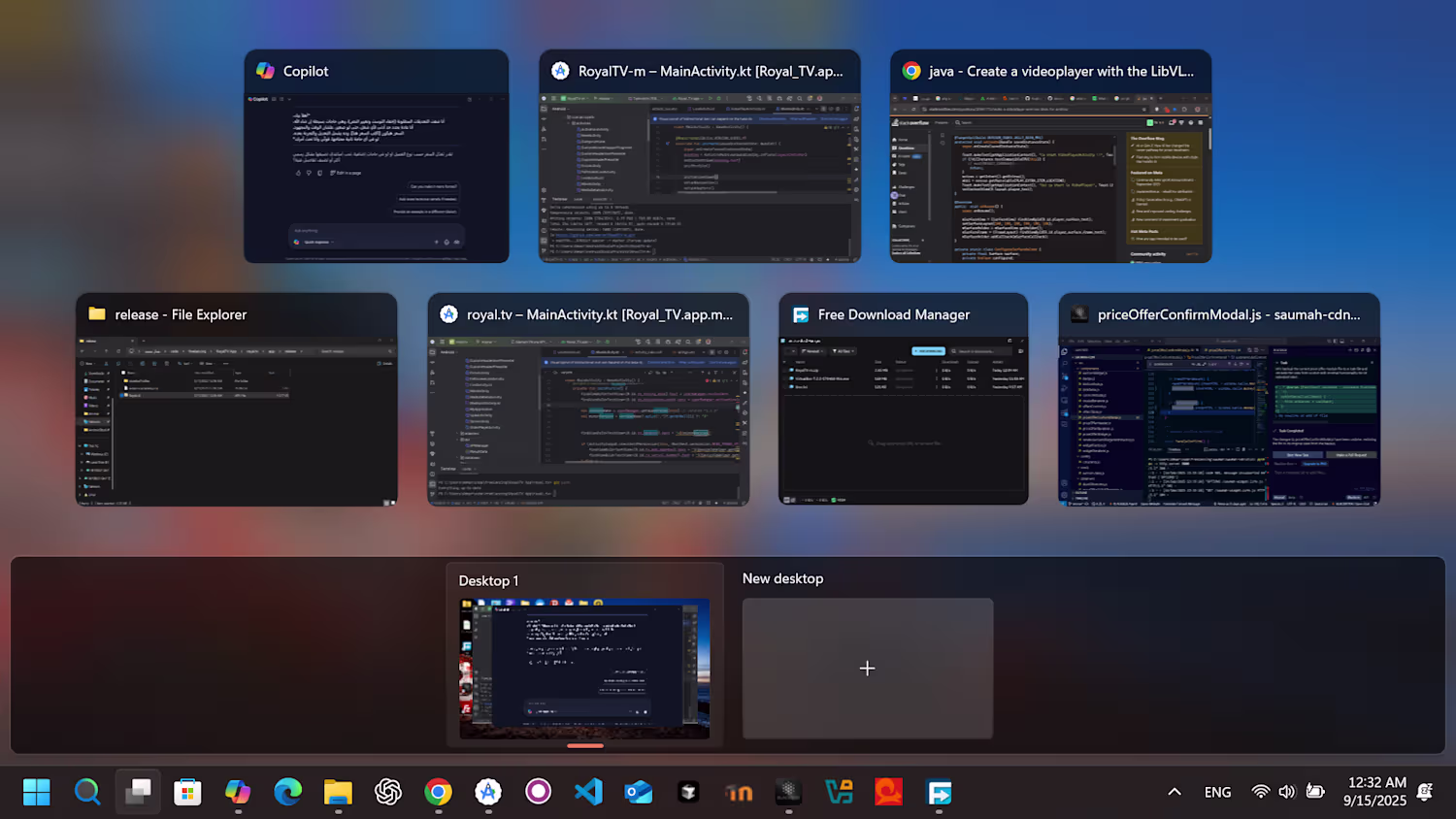
Task: Open Outlook from the taskbar
Action: [x=639, y=792]
